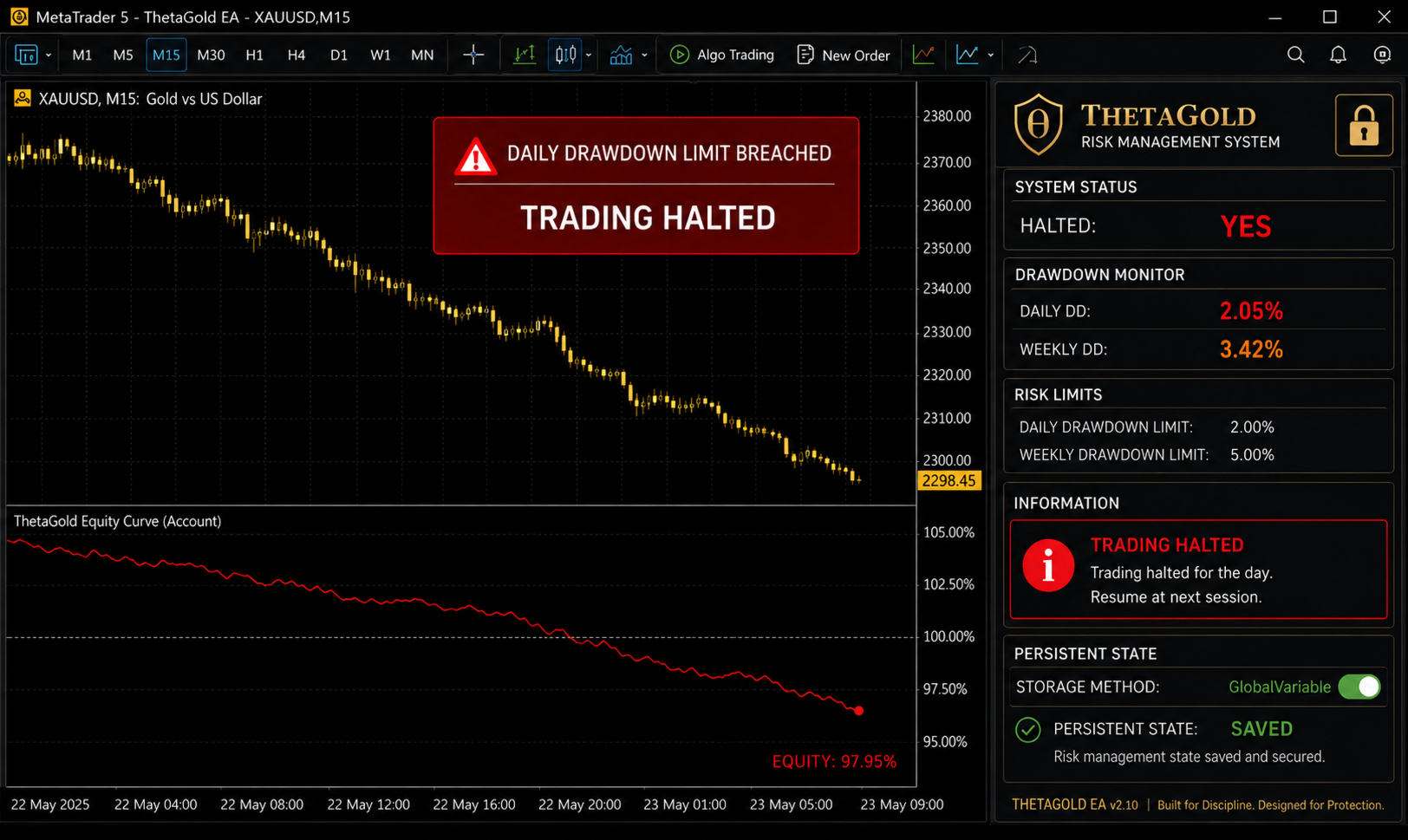Click the green line chart toolbar icon
The width and height of the screenshot is (1408, 840).
[923, 55]
